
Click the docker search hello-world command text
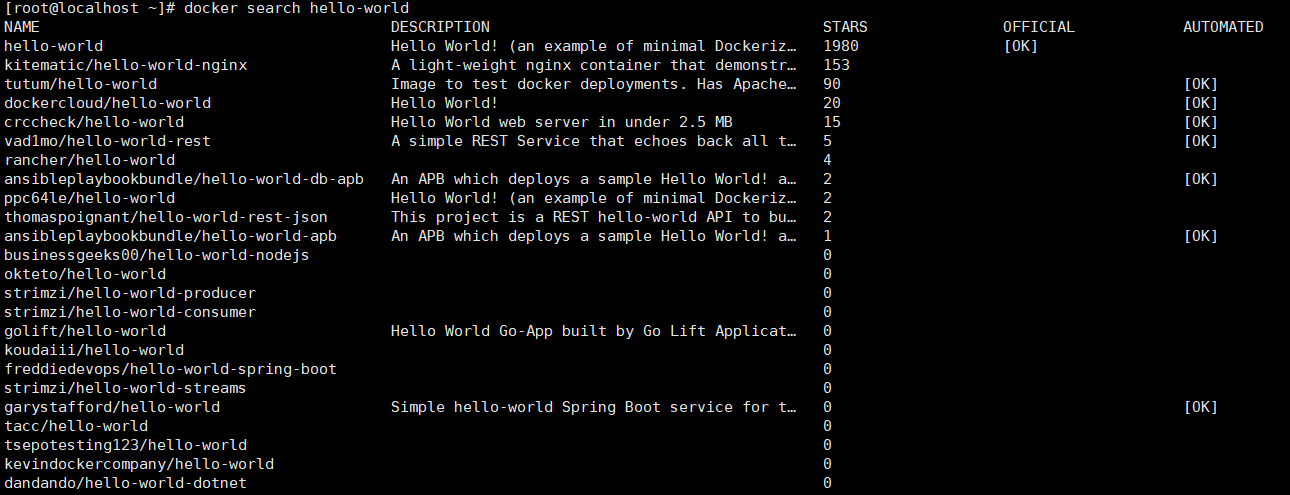point(297,8)
